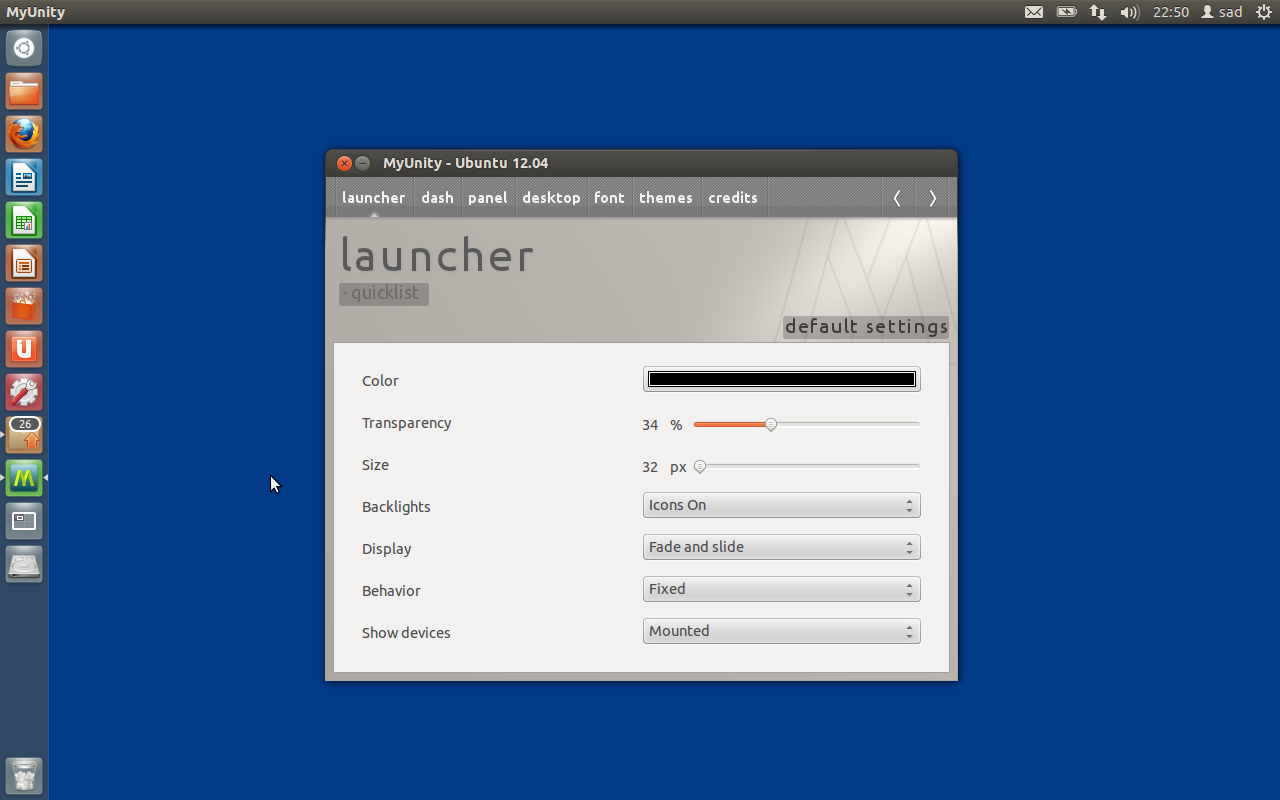Open the Ubuntu Dash home button
This screenshot has width=1280, height=800.
coord(24,48)
